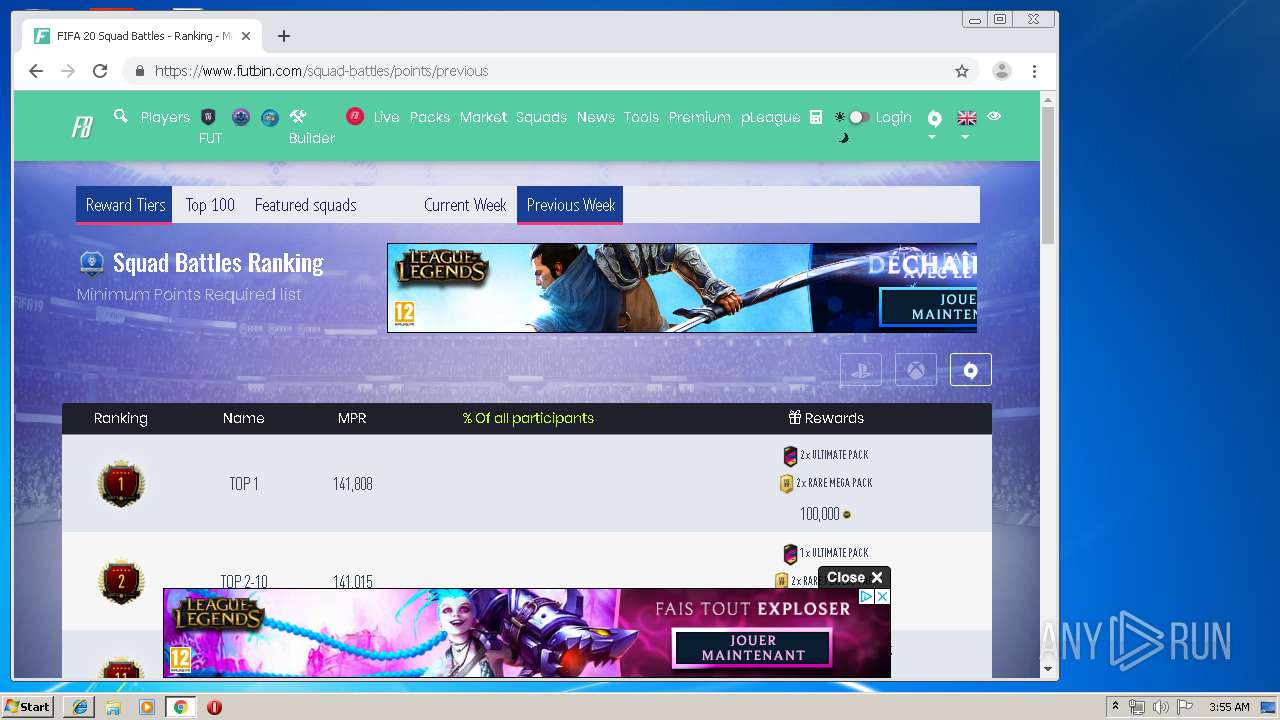
Task: Select the PlayStation platform button
Action: [x=861, y=370]
